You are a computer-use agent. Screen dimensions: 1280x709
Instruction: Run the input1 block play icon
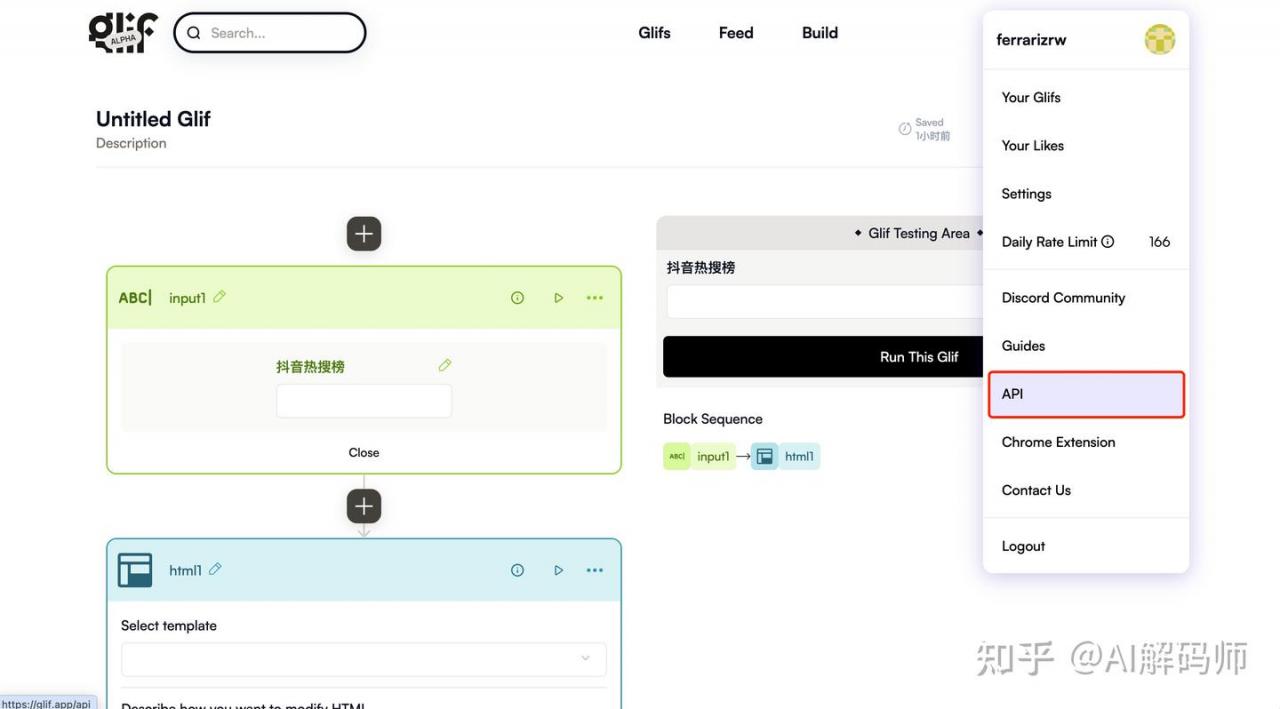(559, 298)
